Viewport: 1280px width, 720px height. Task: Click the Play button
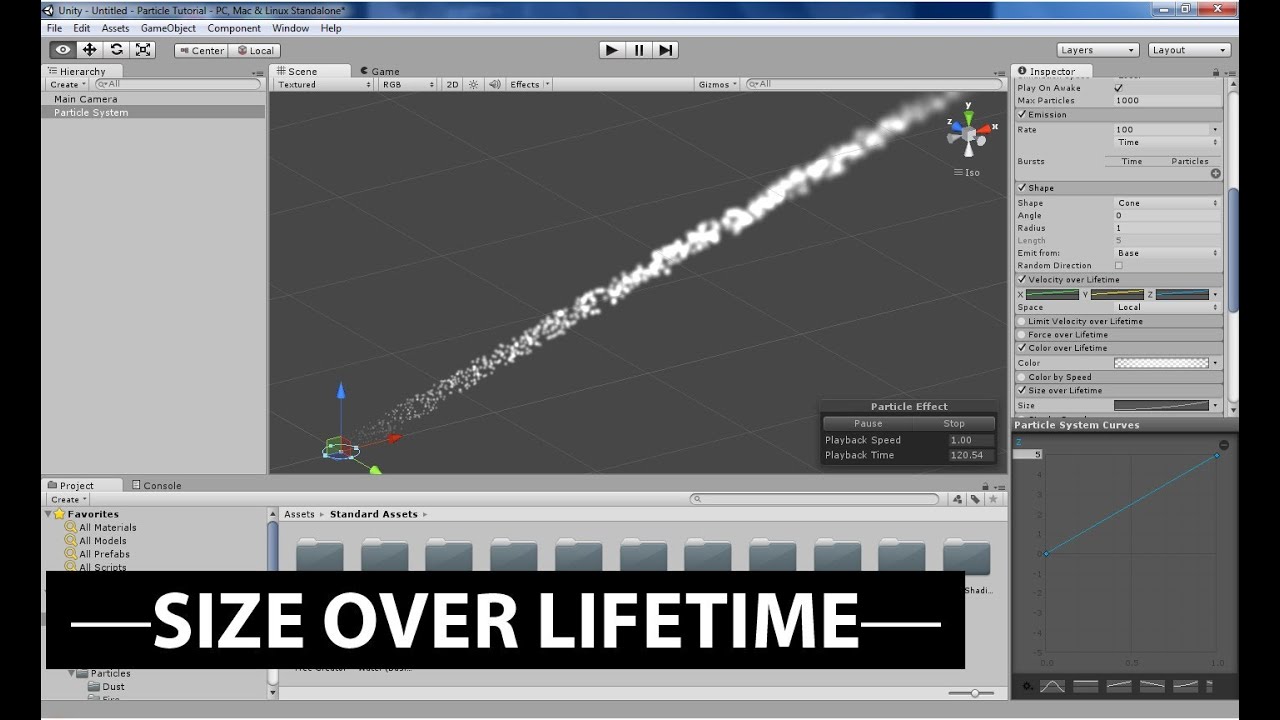pyautogui.click(x=612, y=50)
